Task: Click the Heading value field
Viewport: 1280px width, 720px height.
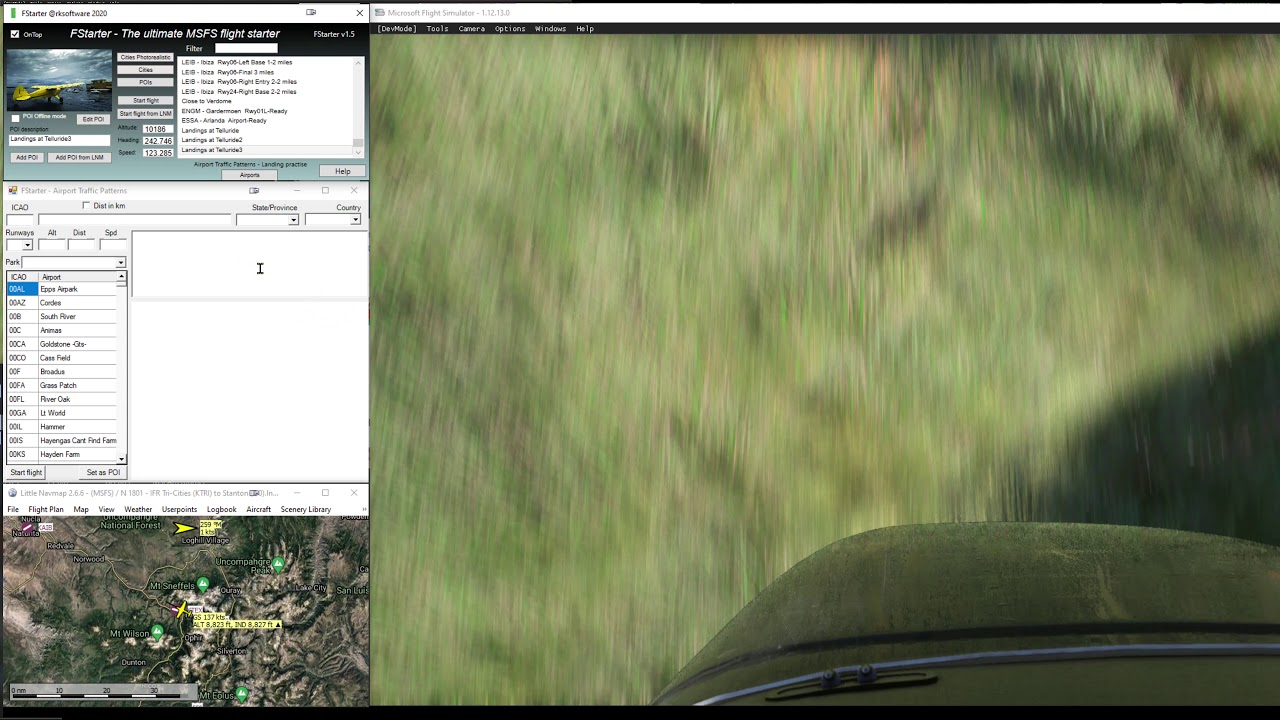Action: 157,141
